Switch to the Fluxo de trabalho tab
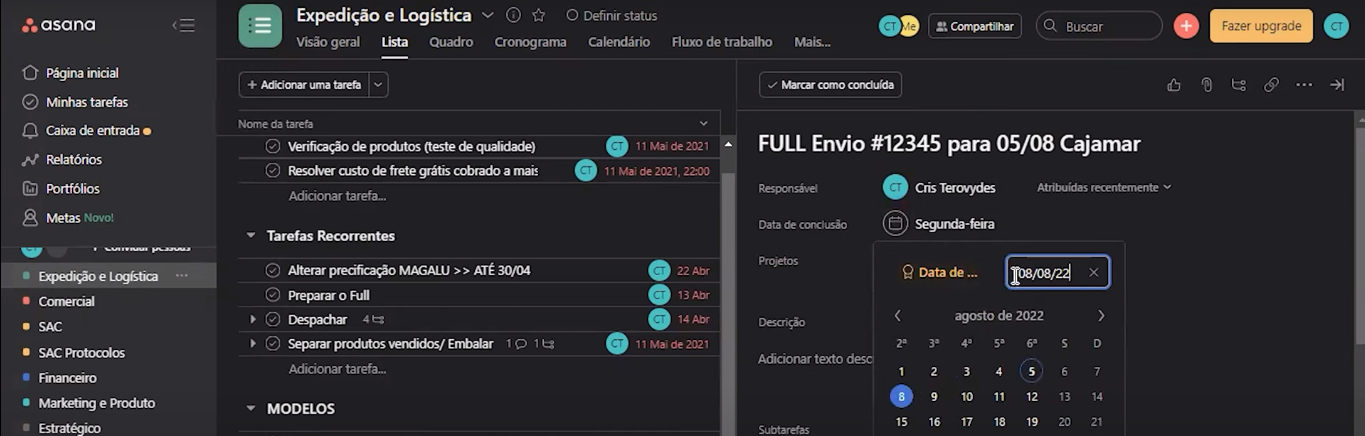 722,42
